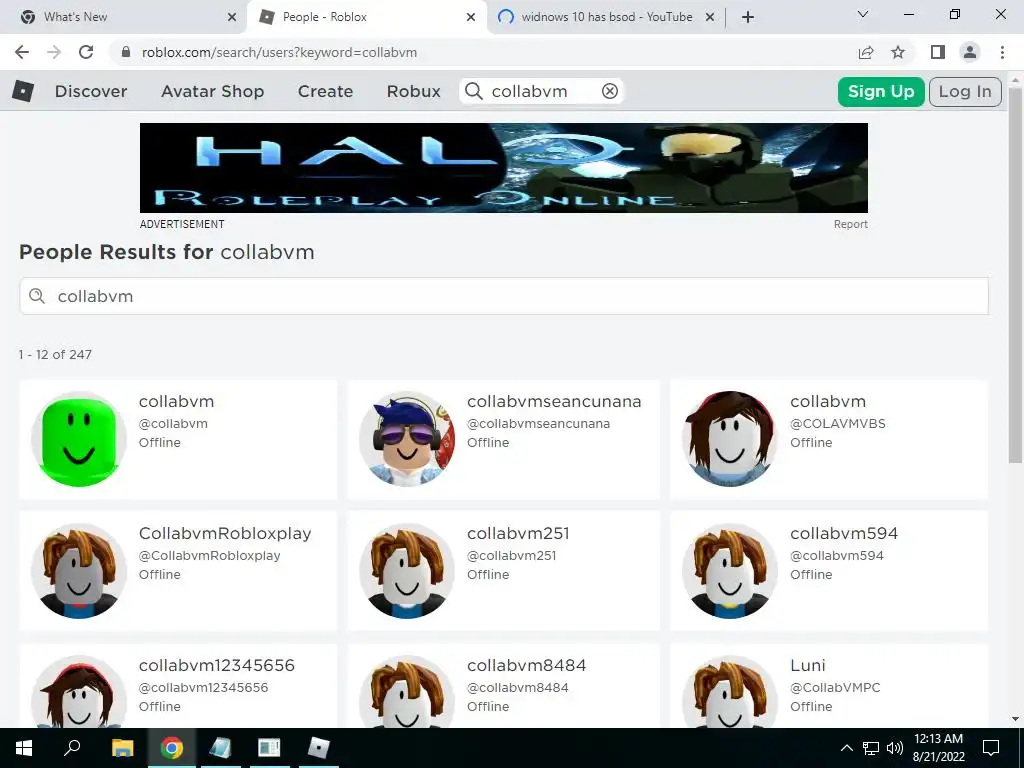Open Windows Start menu
This screenshot has height=768, width=1024.
tap(24, 748)
